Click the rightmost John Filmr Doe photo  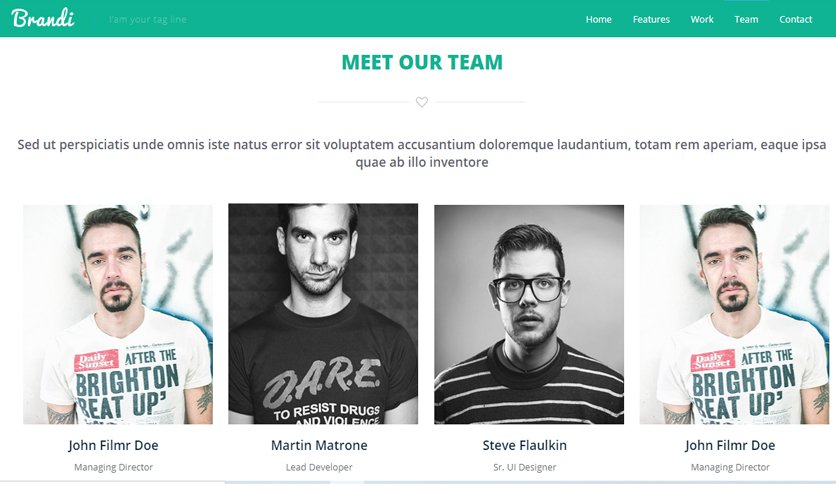[x=734, y=314]
